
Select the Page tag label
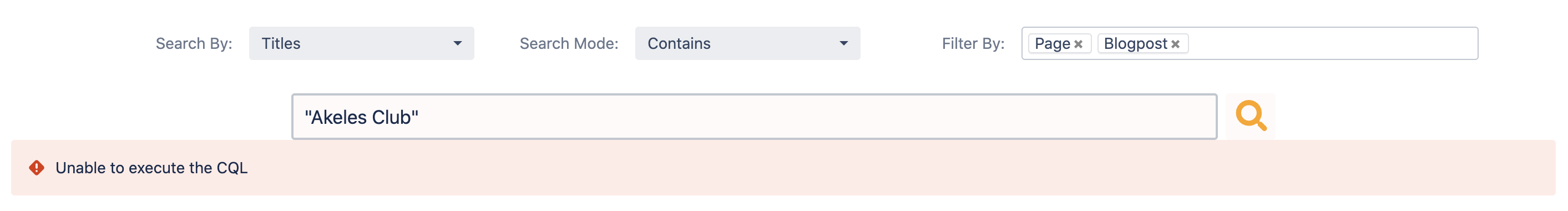(x=1052, y=43)
